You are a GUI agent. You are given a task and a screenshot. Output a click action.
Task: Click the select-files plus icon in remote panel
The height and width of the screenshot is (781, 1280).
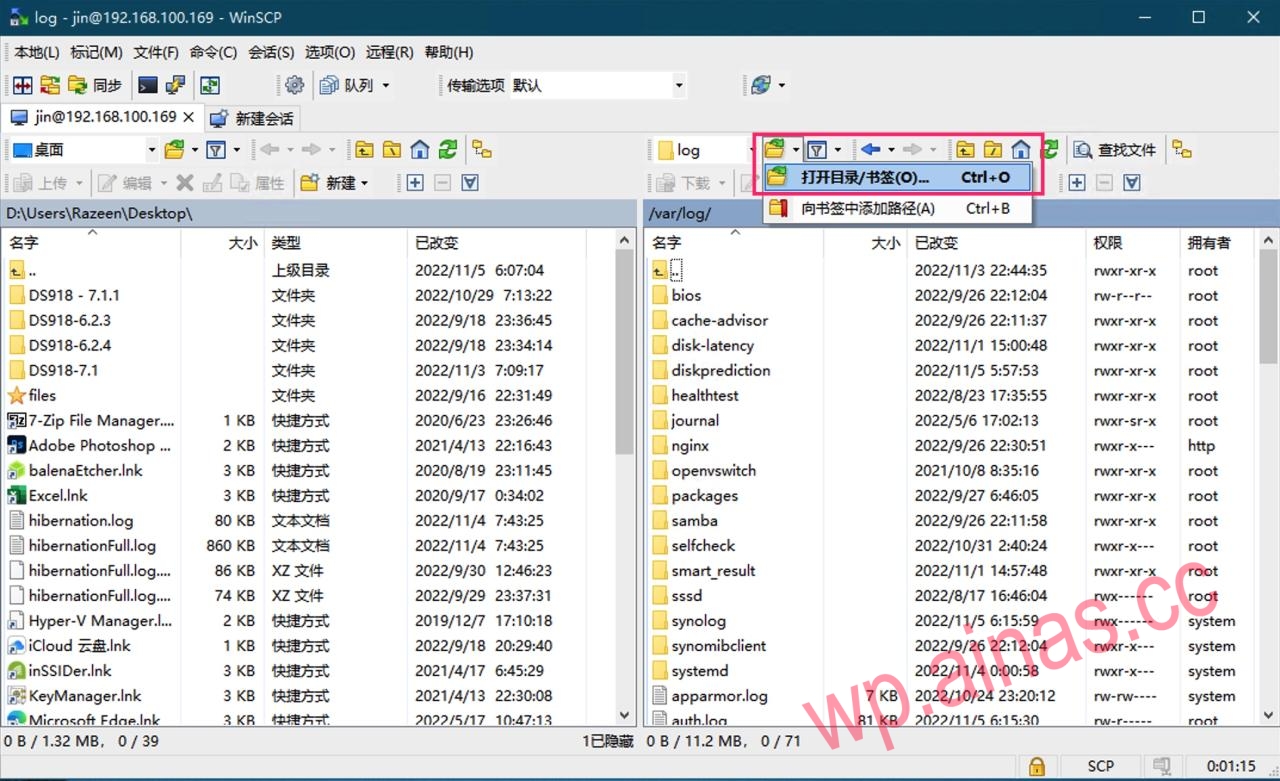pyautogui.click(x=1077, y=183)
